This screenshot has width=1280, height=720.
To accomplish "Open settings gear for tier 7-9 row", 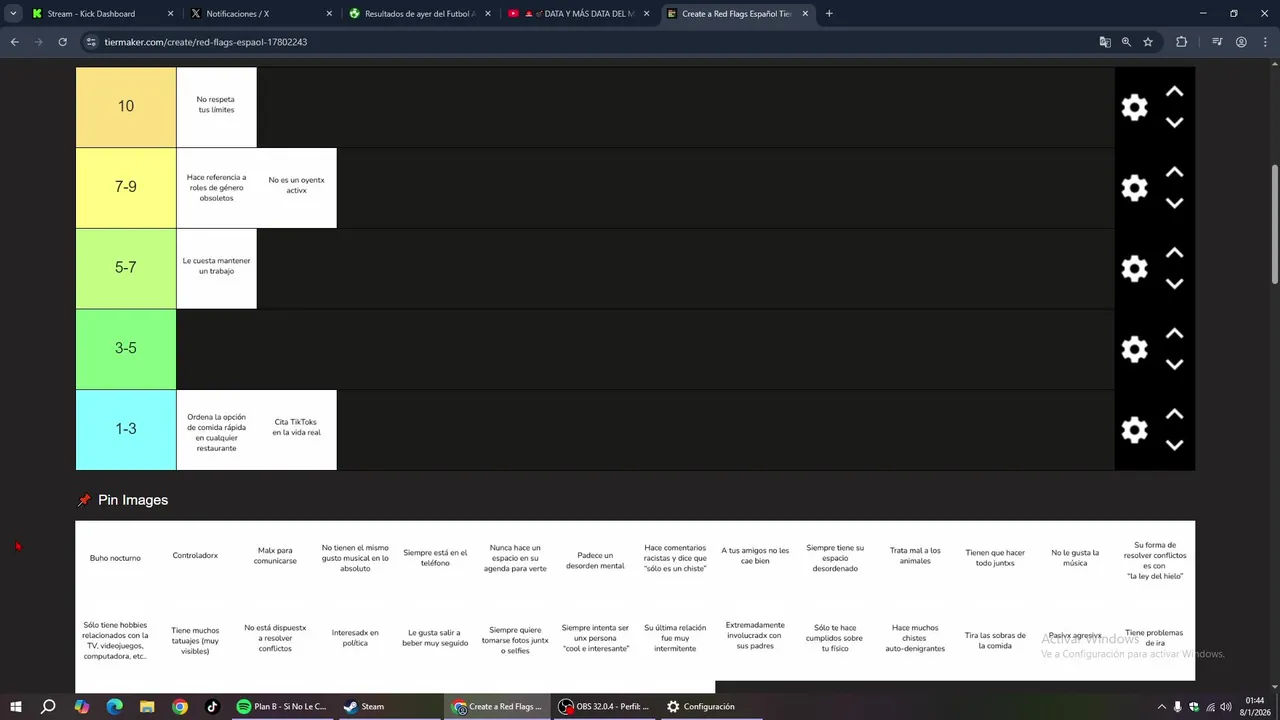I will click(1134, 188).
